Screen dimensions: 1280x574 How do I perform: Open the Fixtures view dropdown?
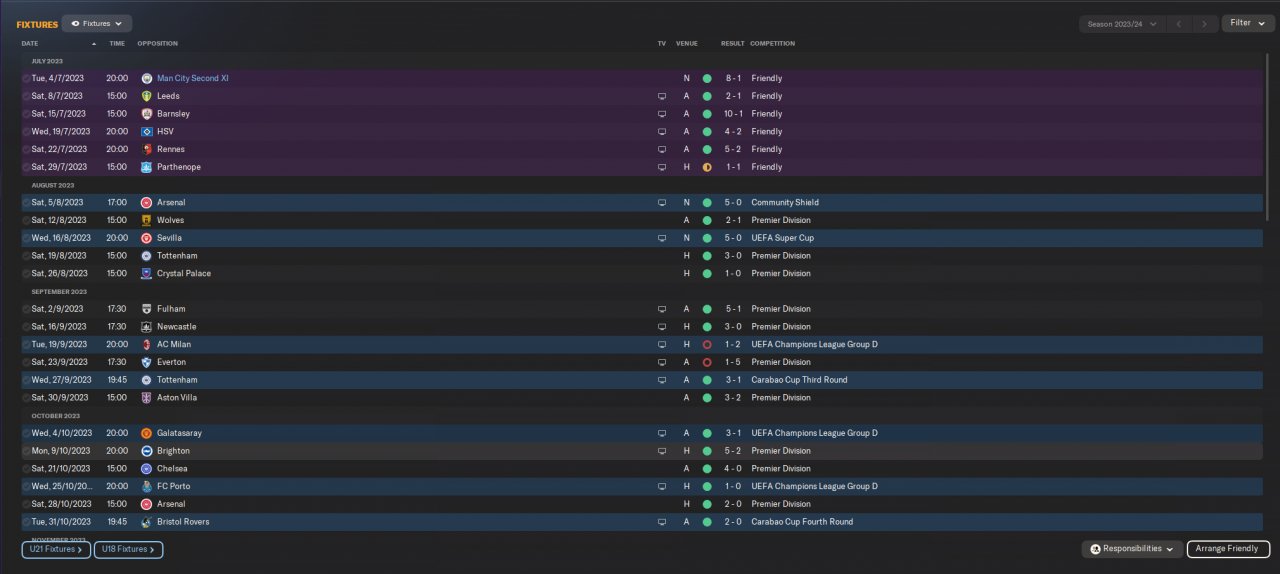pos(96,23)
